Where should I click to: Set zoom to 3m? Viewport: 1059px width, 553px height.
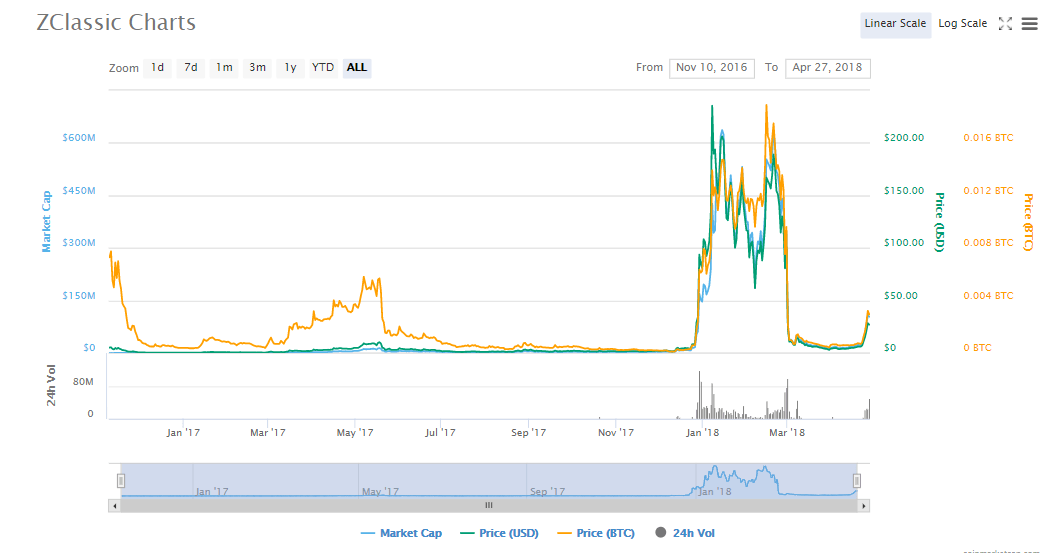pos(257,68)
